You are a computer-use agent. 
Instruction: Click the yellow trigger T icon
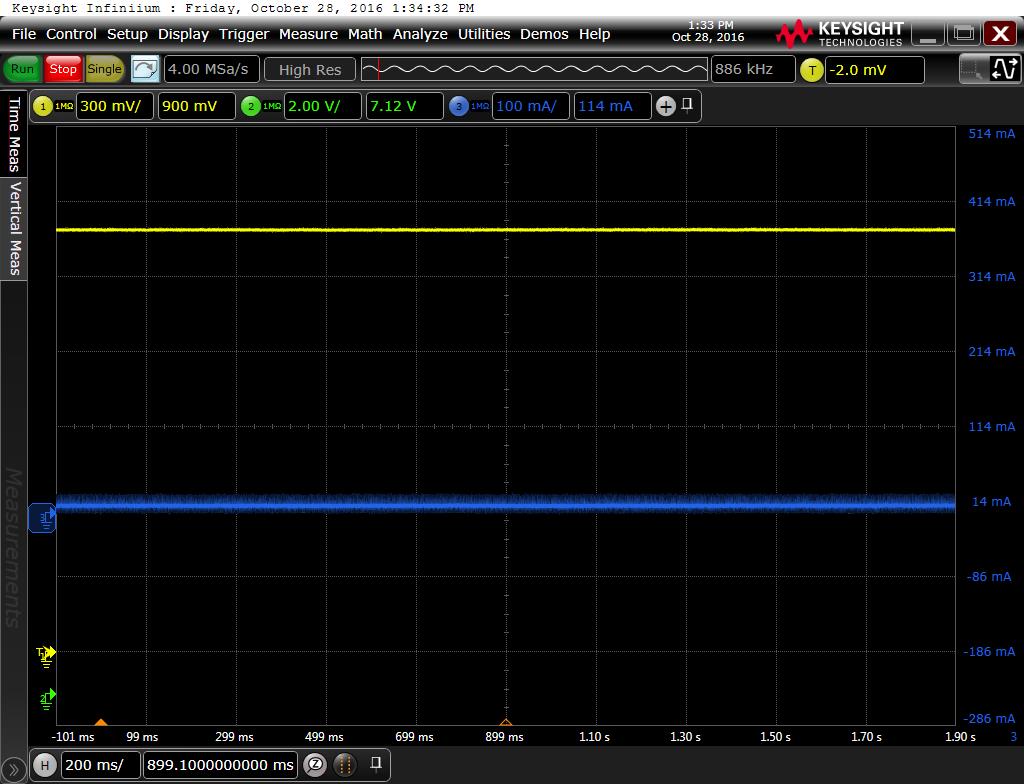point(812,70)
